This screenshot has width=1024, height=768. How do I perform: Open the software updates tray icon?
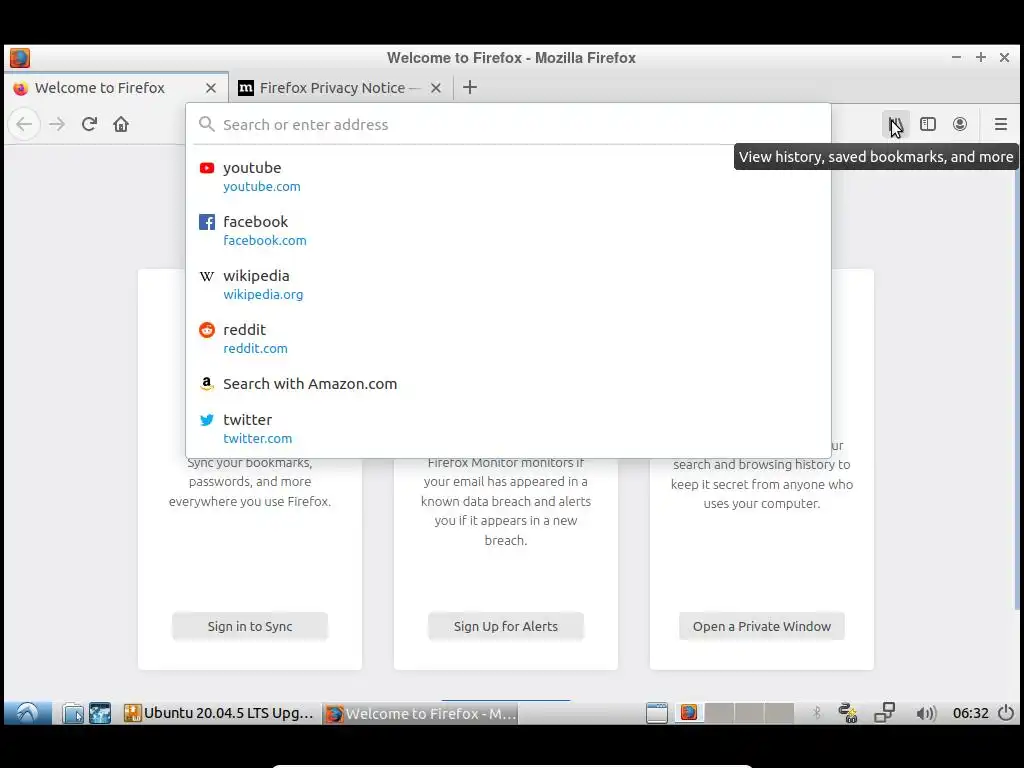(848, 713)
